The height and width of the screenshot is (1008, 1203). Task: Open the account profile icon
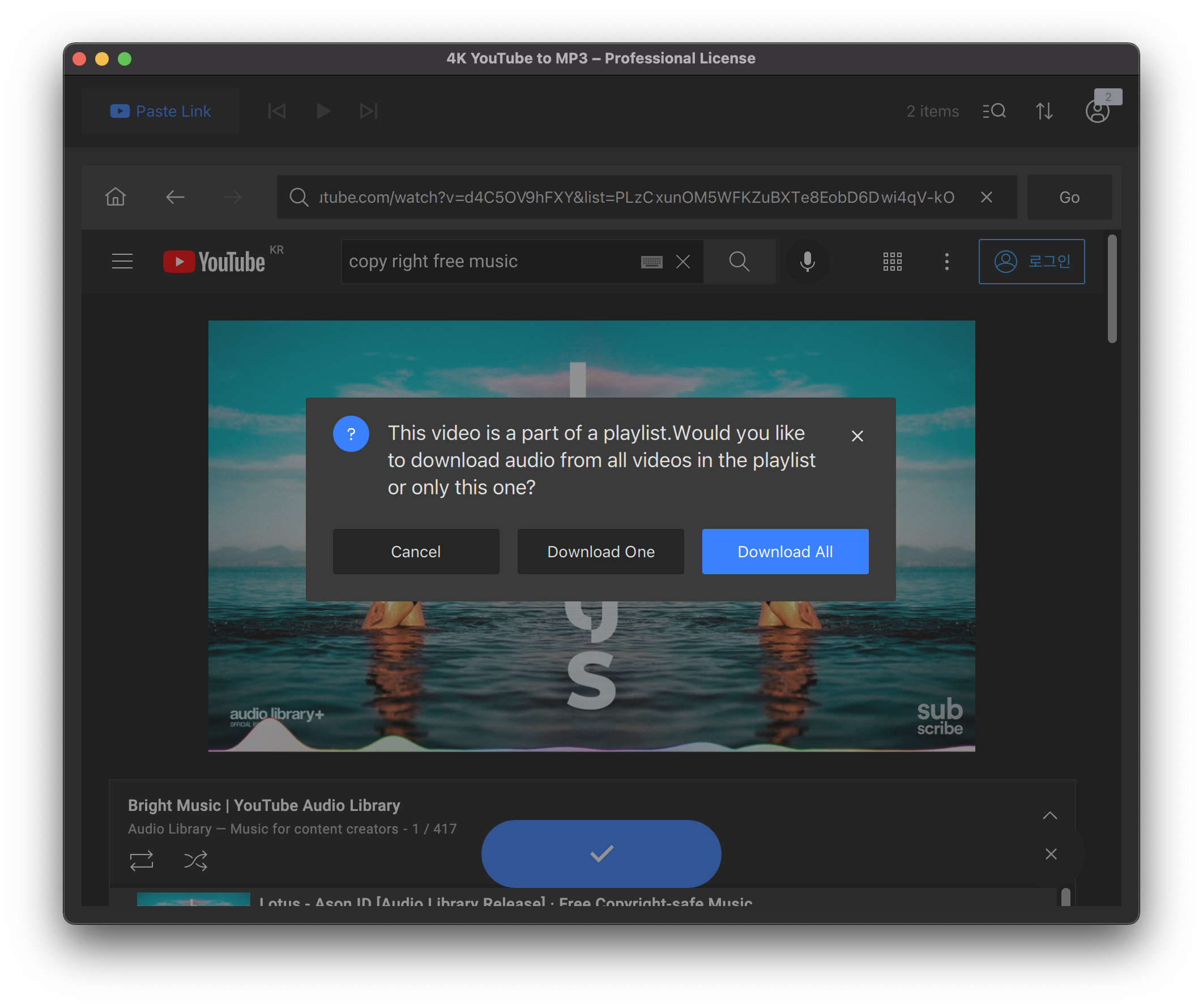[1098, 111]
